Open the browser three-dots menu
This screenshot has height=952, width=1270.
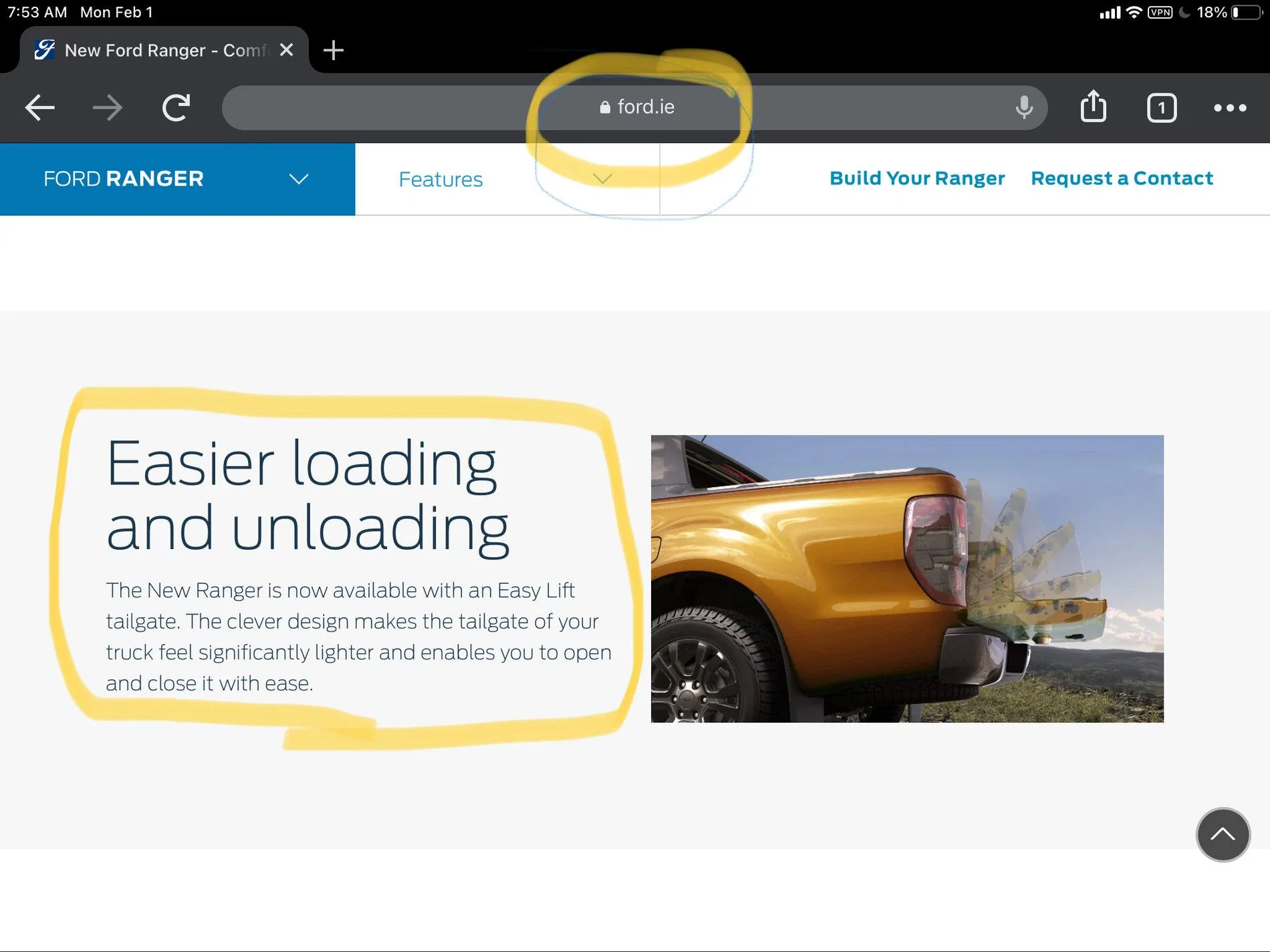click(x=1230, y=108)
